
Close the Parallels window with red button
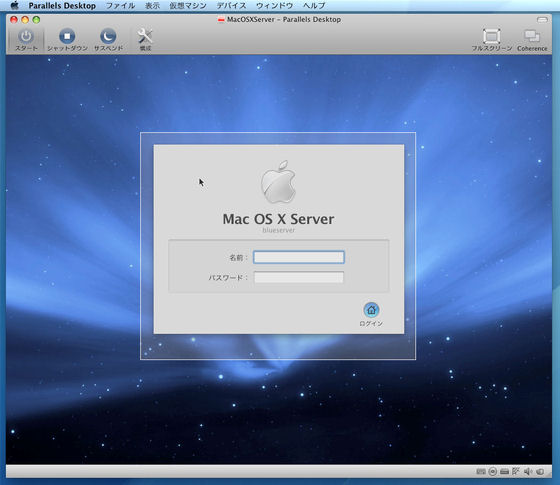[x=14, y=20]
